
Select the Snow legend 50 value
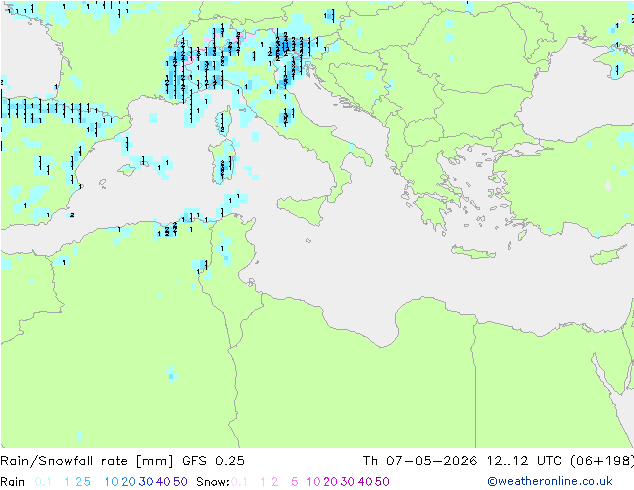click(x=382, y=482)
